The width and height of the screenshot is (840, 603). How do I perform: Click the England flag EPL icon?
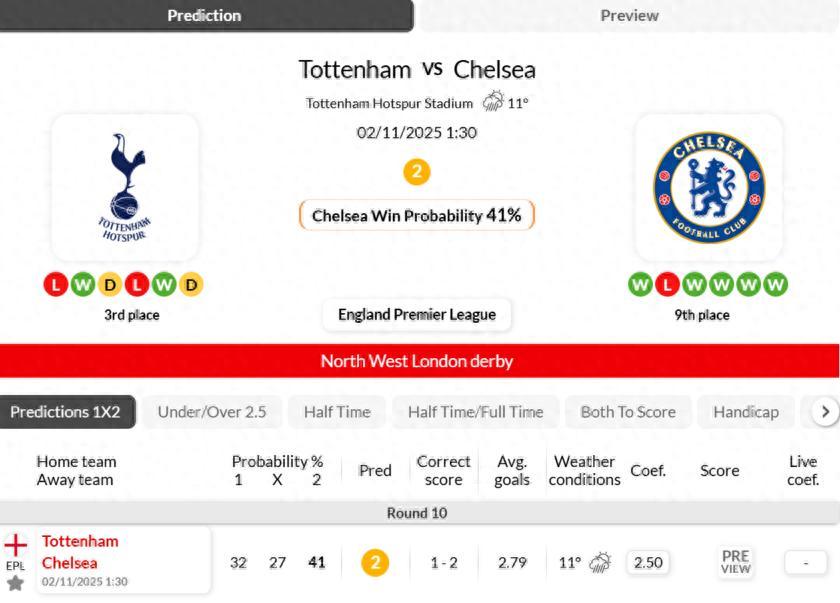[16, 545]
